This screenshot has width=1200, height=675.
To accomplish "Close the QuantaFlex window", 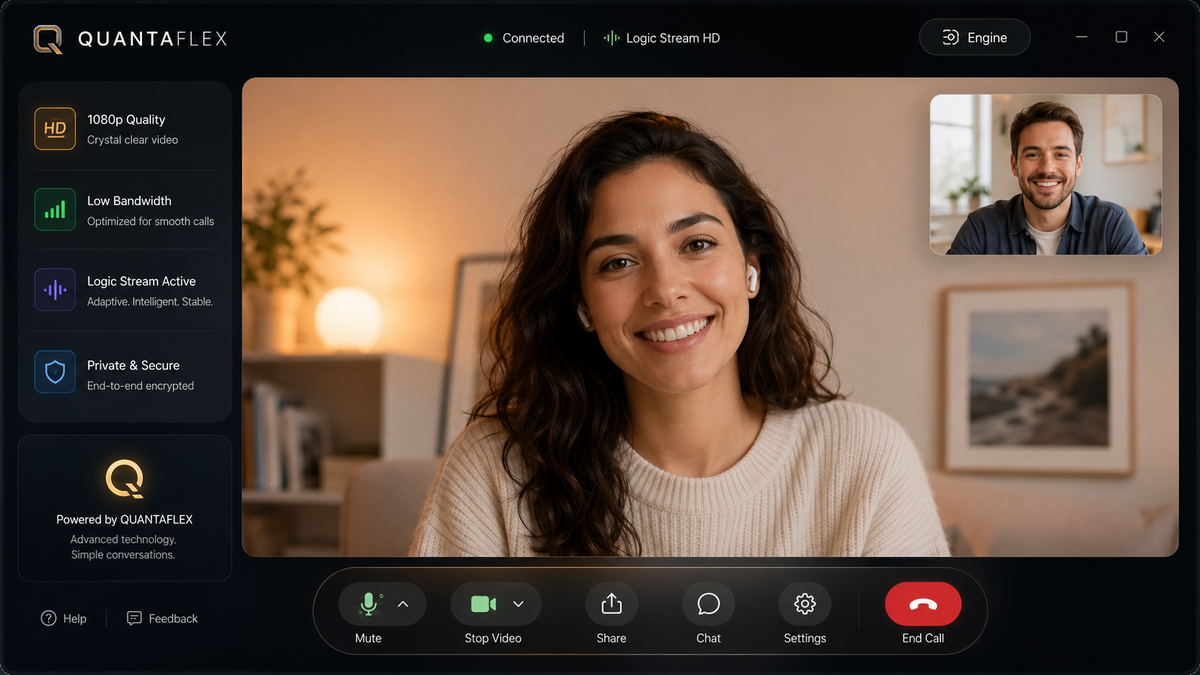I will click(1159, 37).
